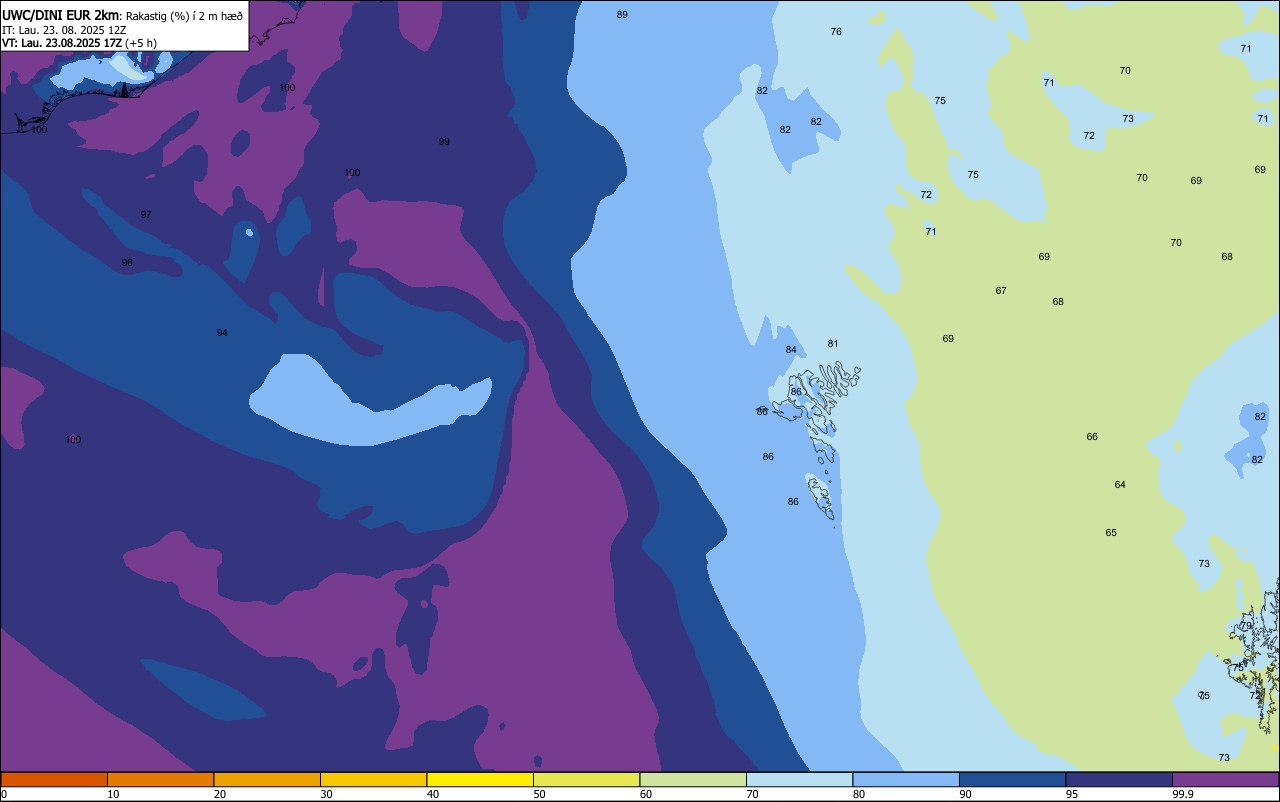Click the humidity value 67 on the map
This screenshot has height=802, width=1280.
[1001, 291]
